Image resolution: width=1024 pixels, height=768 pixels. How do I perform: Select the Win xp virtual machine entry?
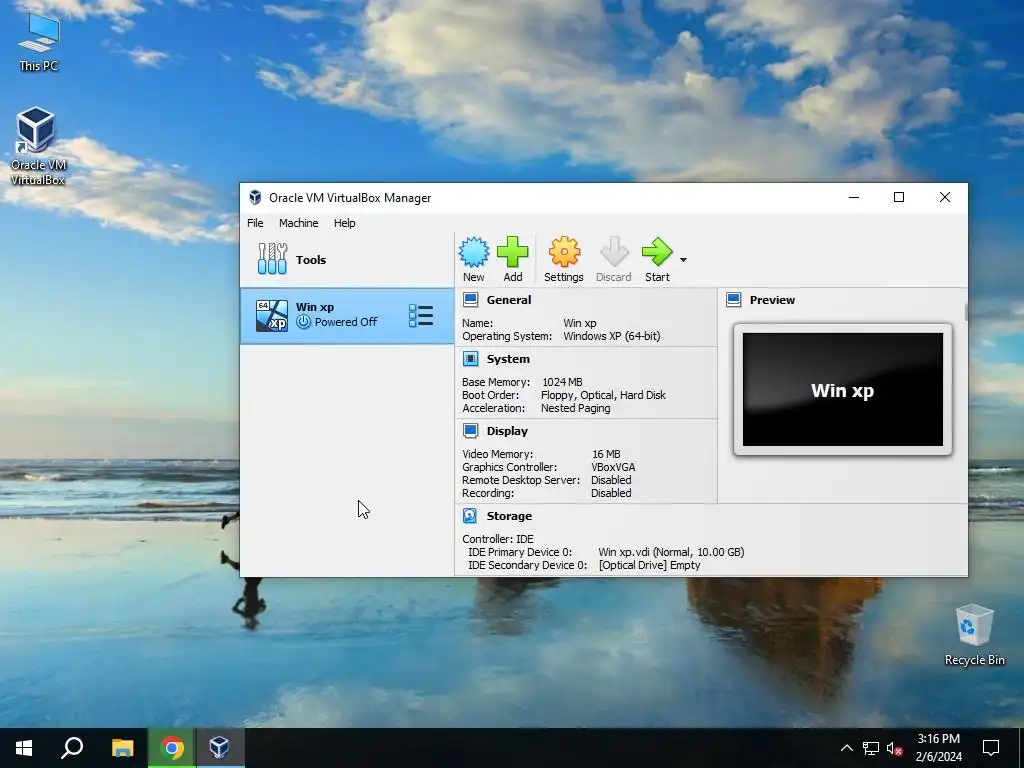pyautogui.click(x=347, y=316)
